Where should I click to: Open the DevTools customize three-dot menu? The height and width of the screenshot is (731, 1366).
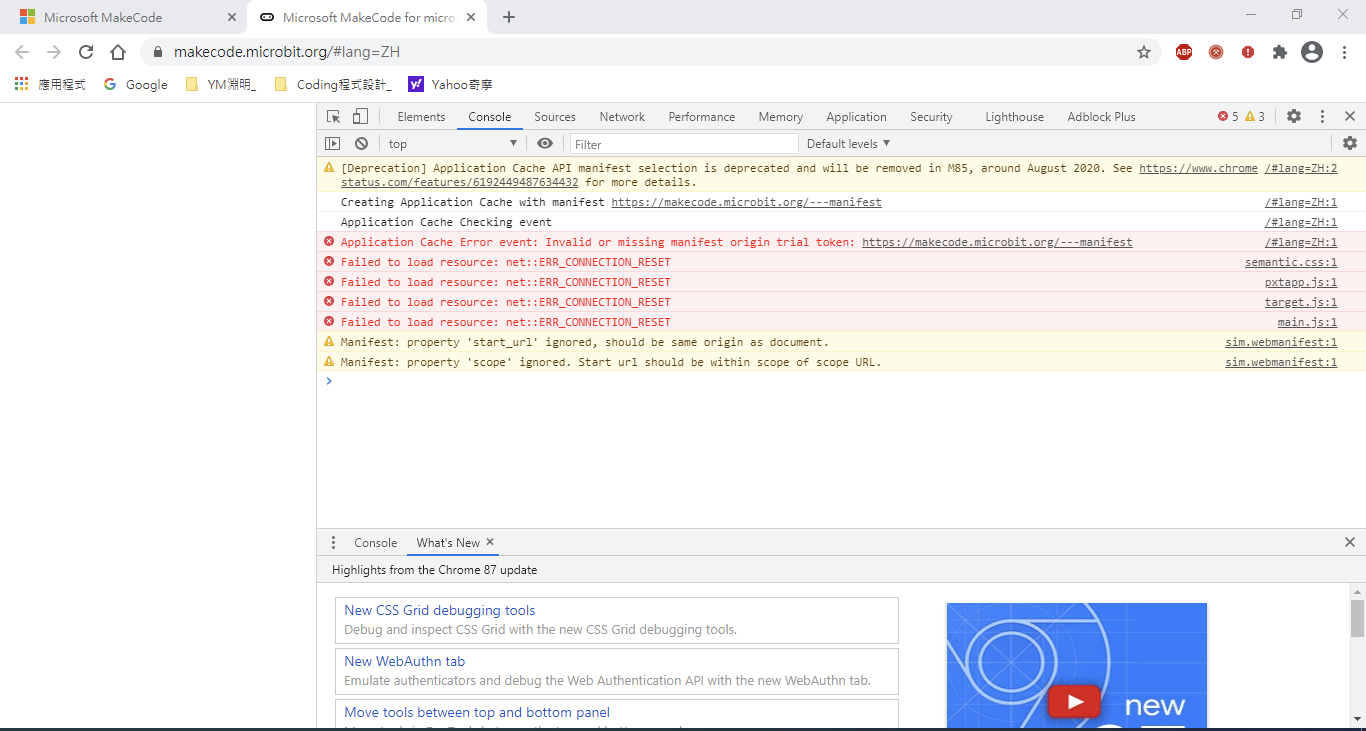click(1322, 116)
